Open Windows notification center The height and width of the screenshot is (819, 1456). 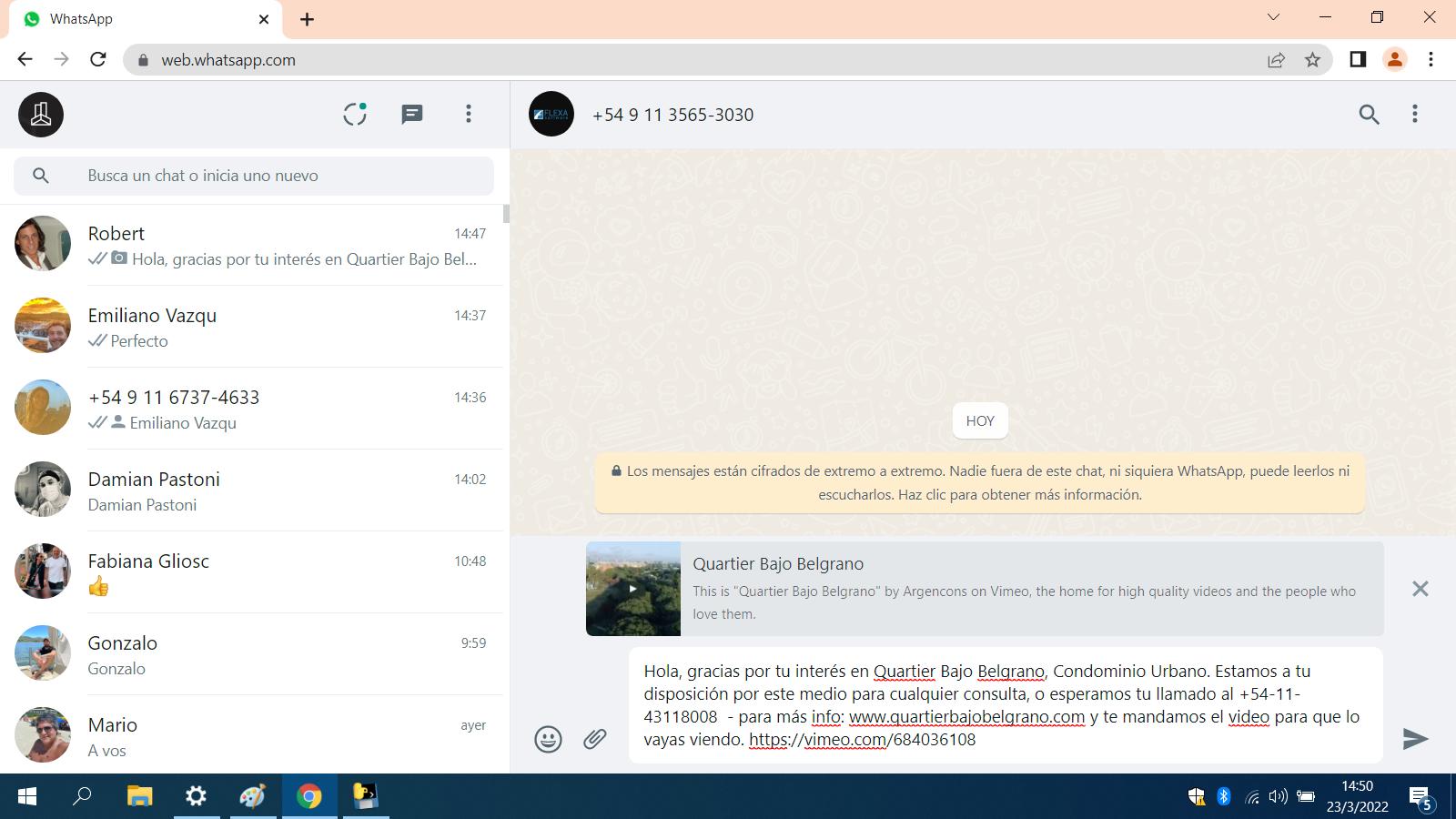click(1421, 798)
